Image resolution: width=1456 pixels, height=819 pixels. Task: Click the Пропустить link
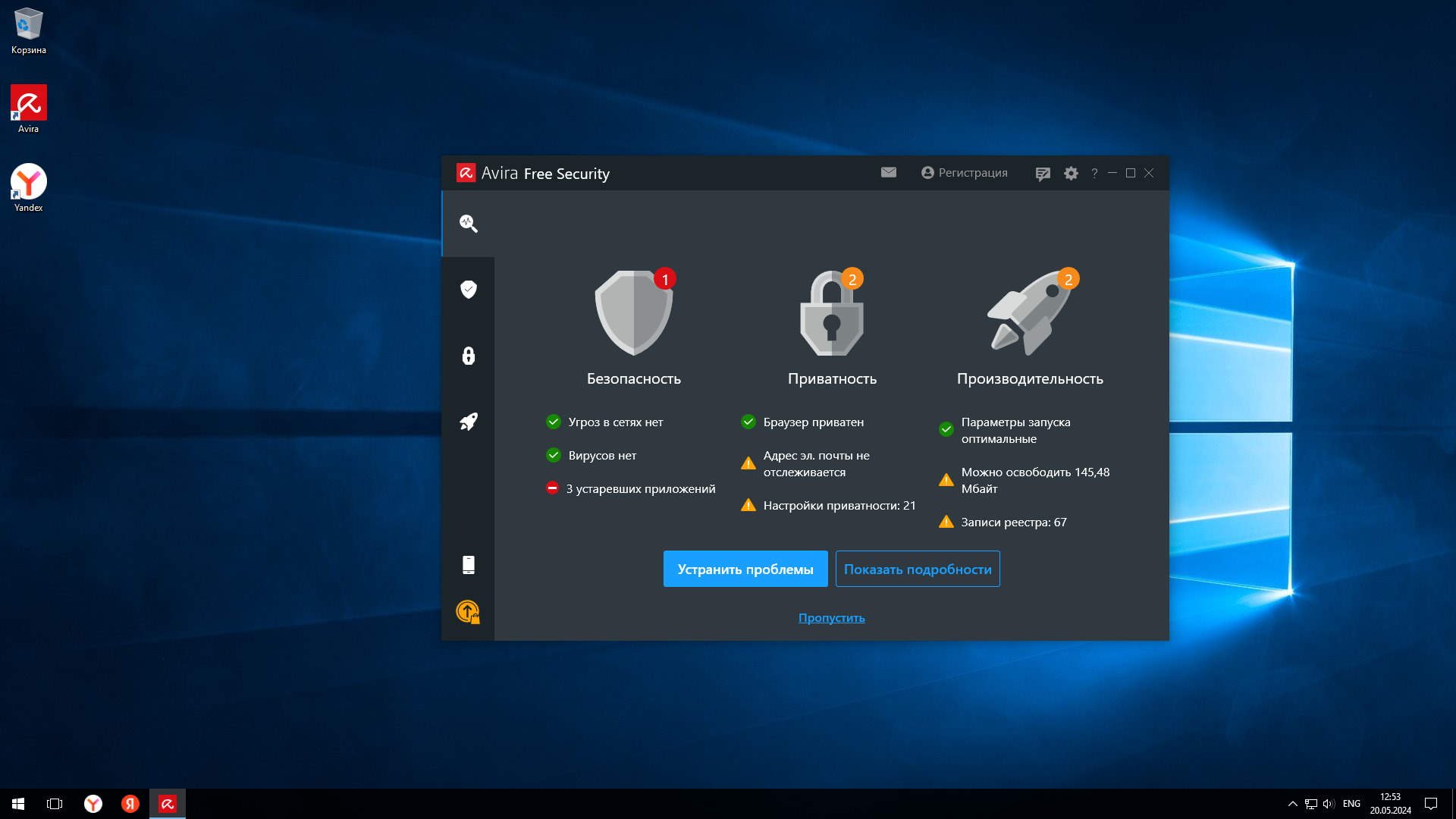tap(831, 618)
